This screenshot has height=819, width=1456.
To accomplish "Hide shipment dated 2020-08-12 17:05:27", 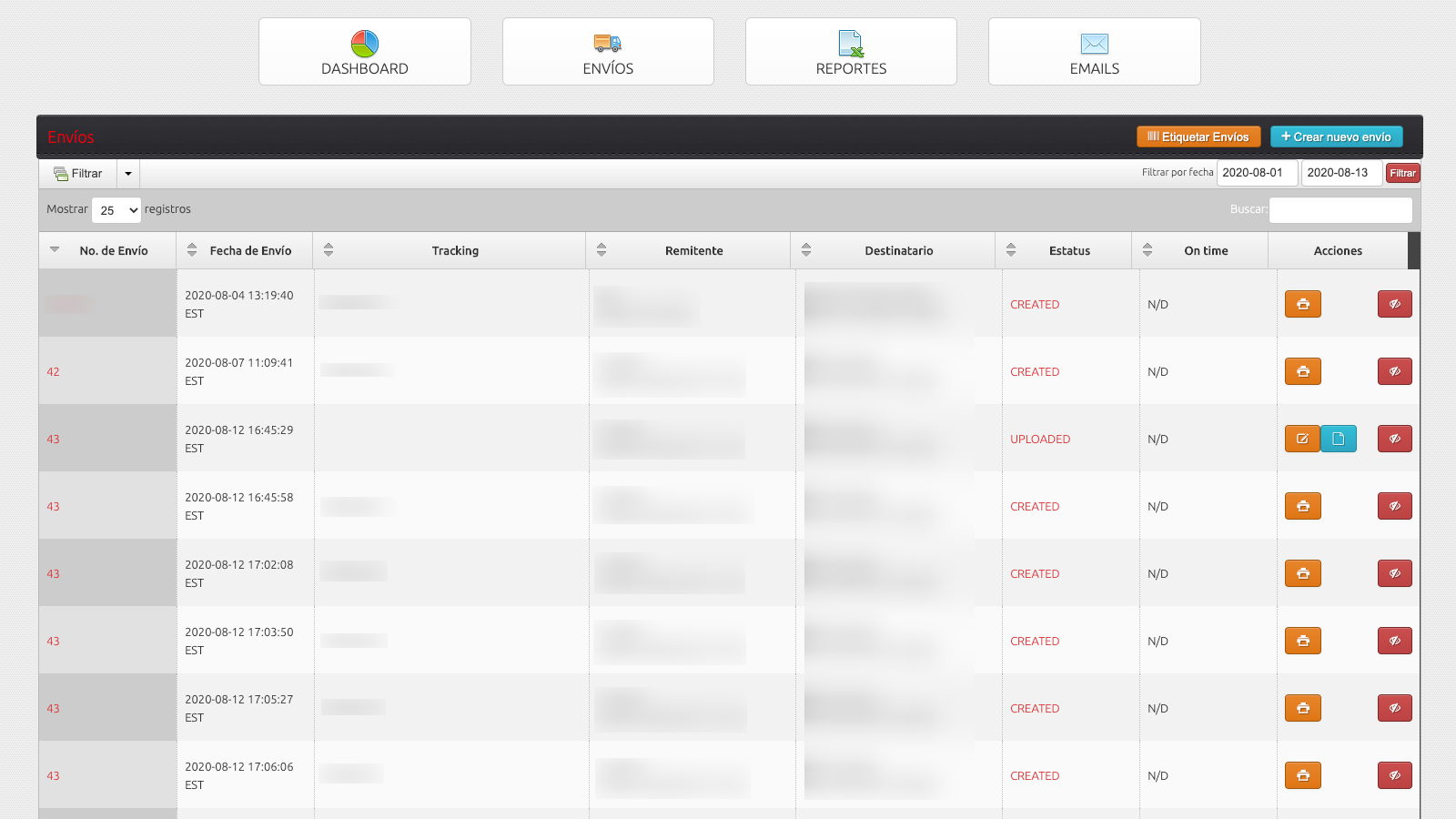I will pyautogui.click(x=1395, y=708).
